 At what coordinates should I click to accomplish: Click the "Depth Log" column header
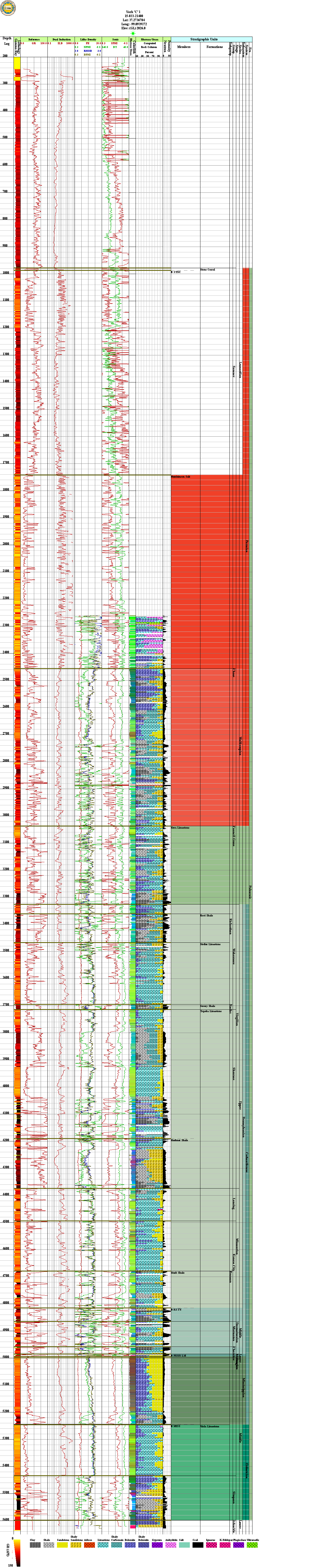(7, 41)
